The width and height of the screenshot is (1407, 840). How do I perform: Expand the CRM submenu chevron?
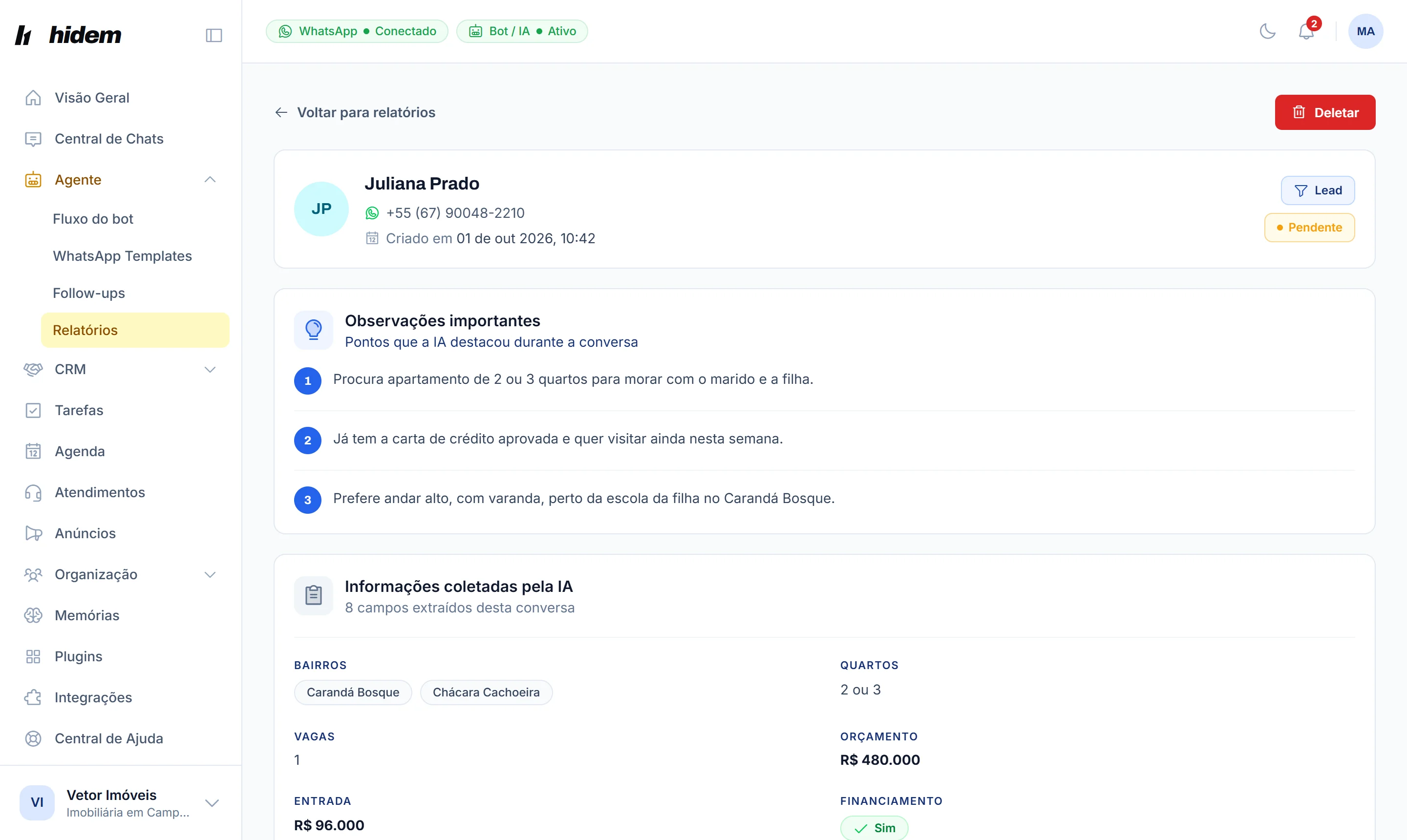[x=210, y=370]
